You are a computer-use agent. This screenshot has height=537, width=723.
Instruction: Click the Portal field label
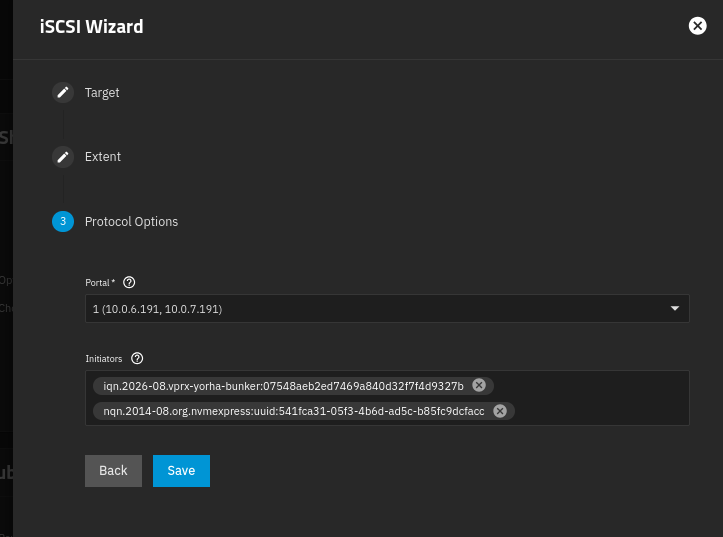point(100,283)
